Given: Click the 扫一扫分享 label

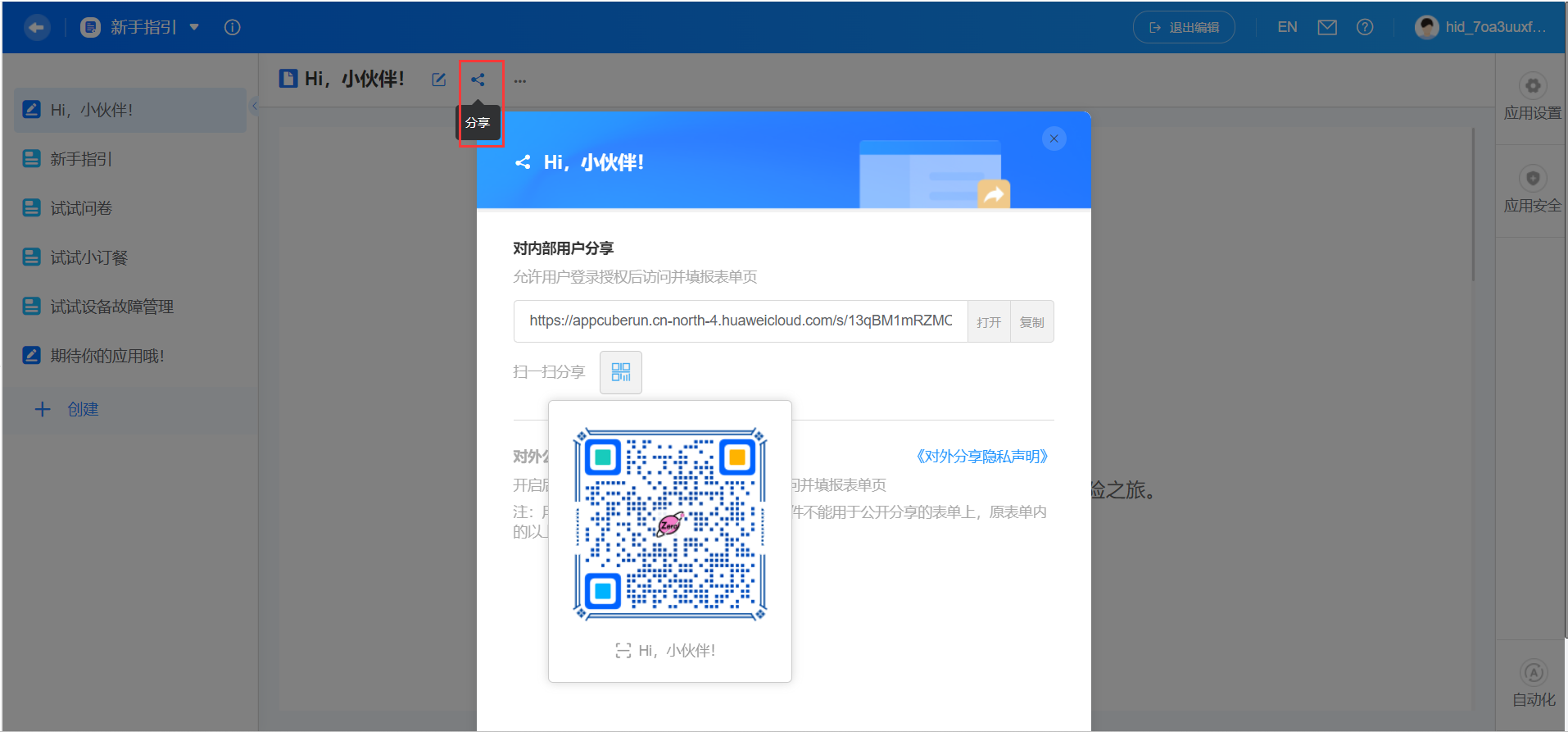Looking at the screenshot, I should [x=549, y=372].
